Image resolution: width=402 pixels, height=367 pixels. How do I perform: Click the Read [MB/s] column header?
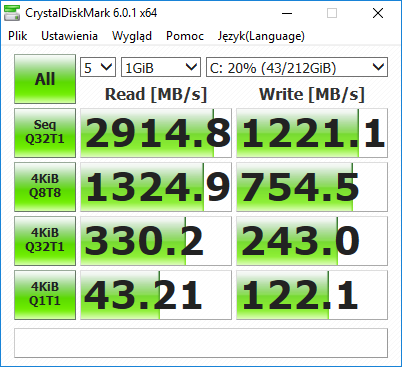coord(156,94)
